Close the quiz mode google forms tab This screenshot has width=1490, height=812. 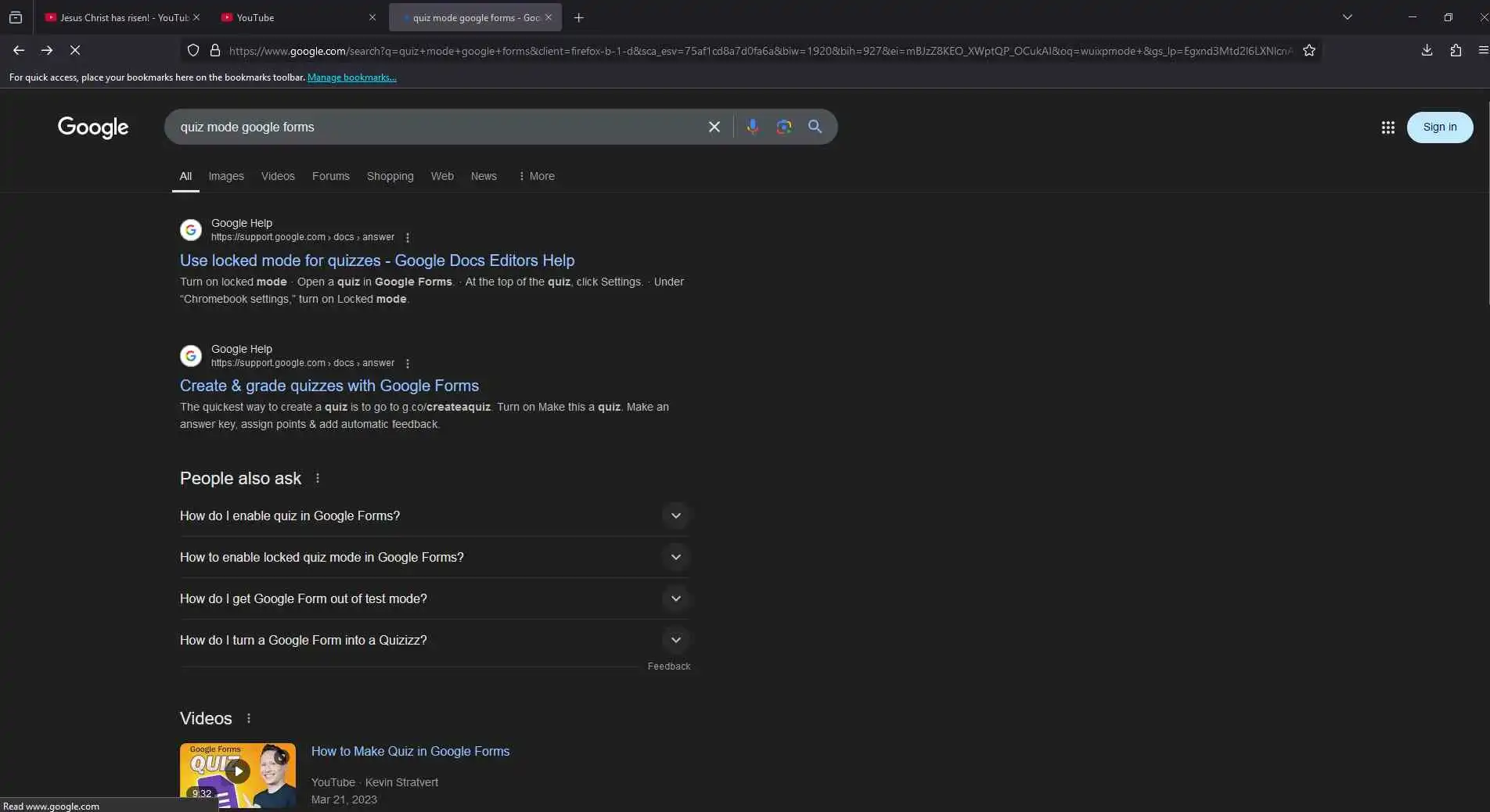pos(549,17)
